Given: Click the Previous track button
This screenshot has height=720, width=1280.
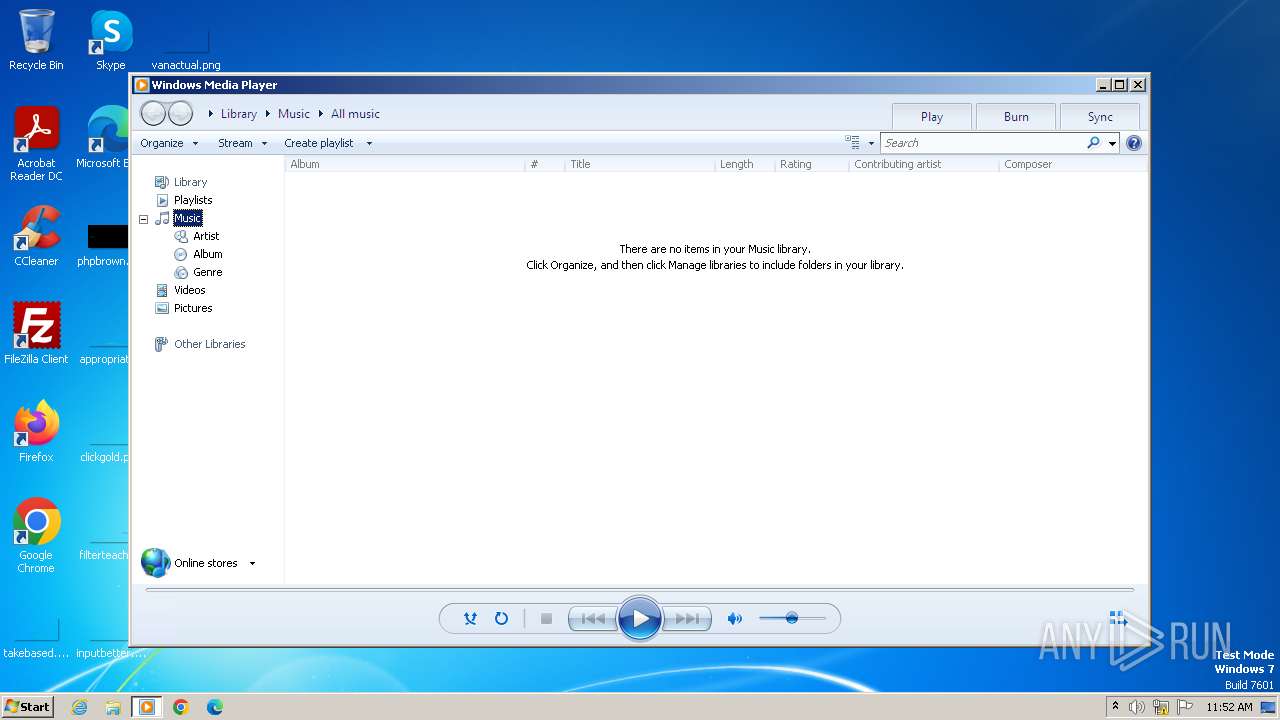Looking at the screenshot, I should tap(592, 619).
